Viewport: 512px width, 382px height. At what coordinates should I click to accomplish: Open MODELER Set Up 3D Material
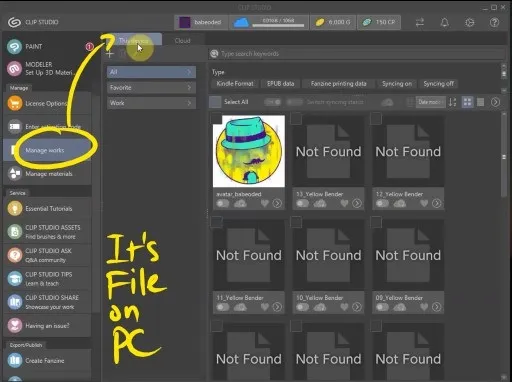pos(47,69)
